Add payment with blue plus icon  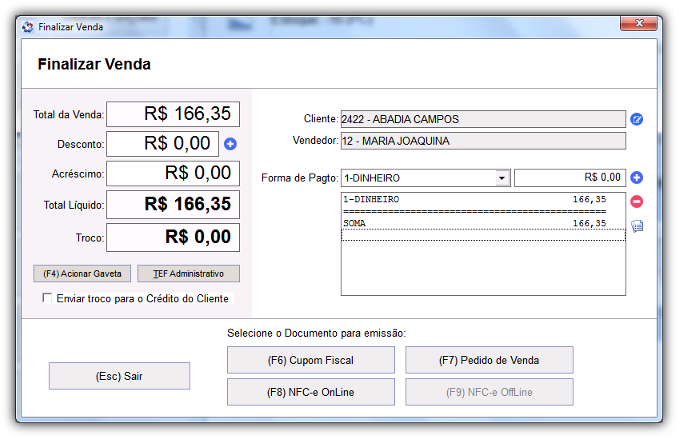[636, 177]
